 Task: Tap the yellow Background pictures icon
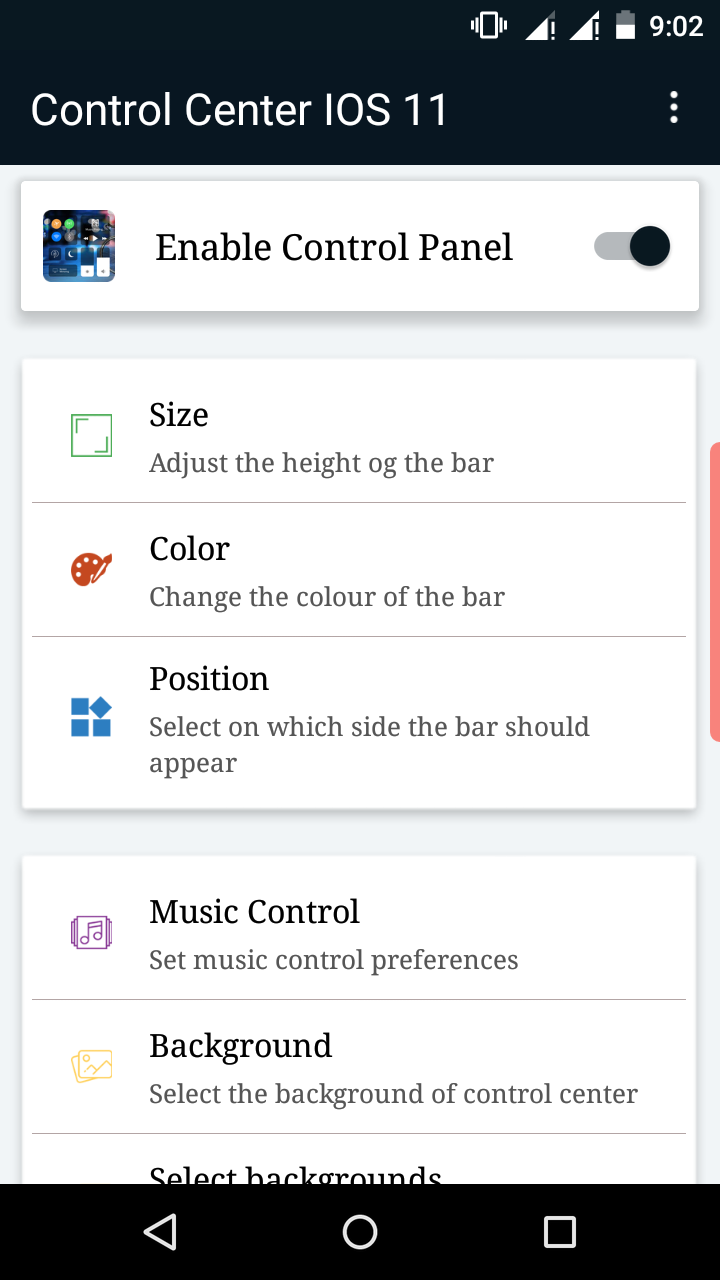tap(91, 1066)
